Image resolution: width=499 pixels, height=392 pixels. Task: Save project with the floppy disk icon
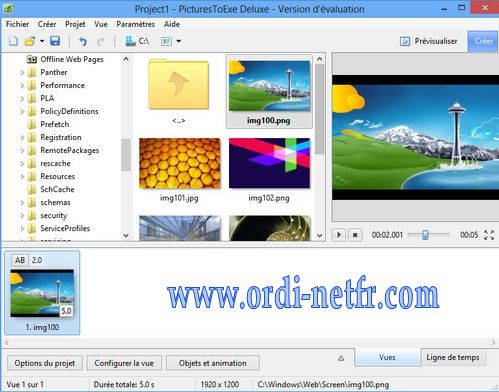(x=55, y=41)
